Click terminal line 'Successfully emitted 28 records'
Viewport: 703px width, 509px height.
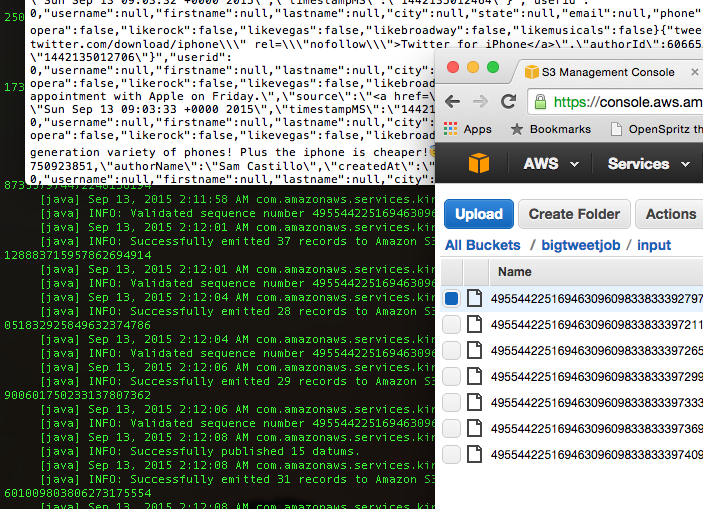click(238, 311)
